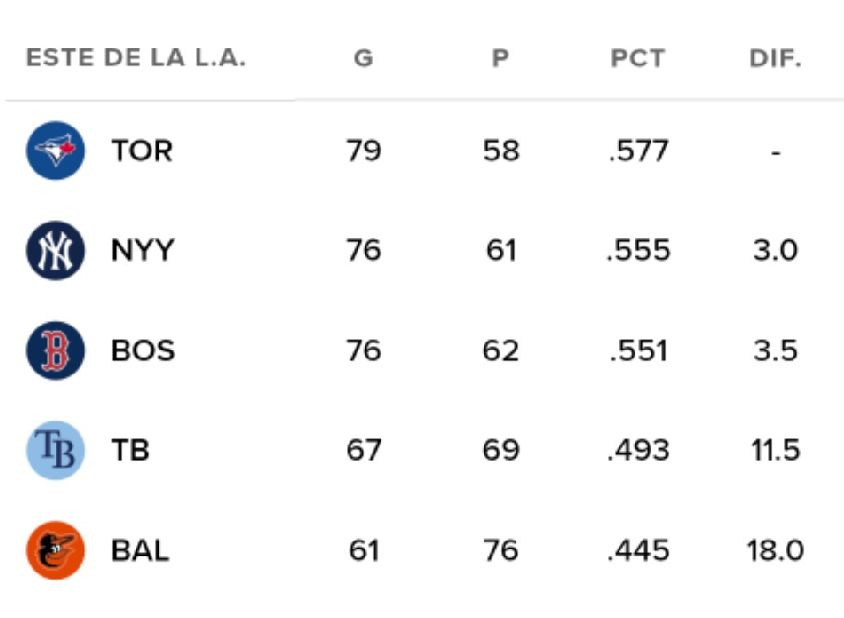Open the BAL team link
Image resolution: width=844 pixels, height=618 pixels.
coord(140,550)
